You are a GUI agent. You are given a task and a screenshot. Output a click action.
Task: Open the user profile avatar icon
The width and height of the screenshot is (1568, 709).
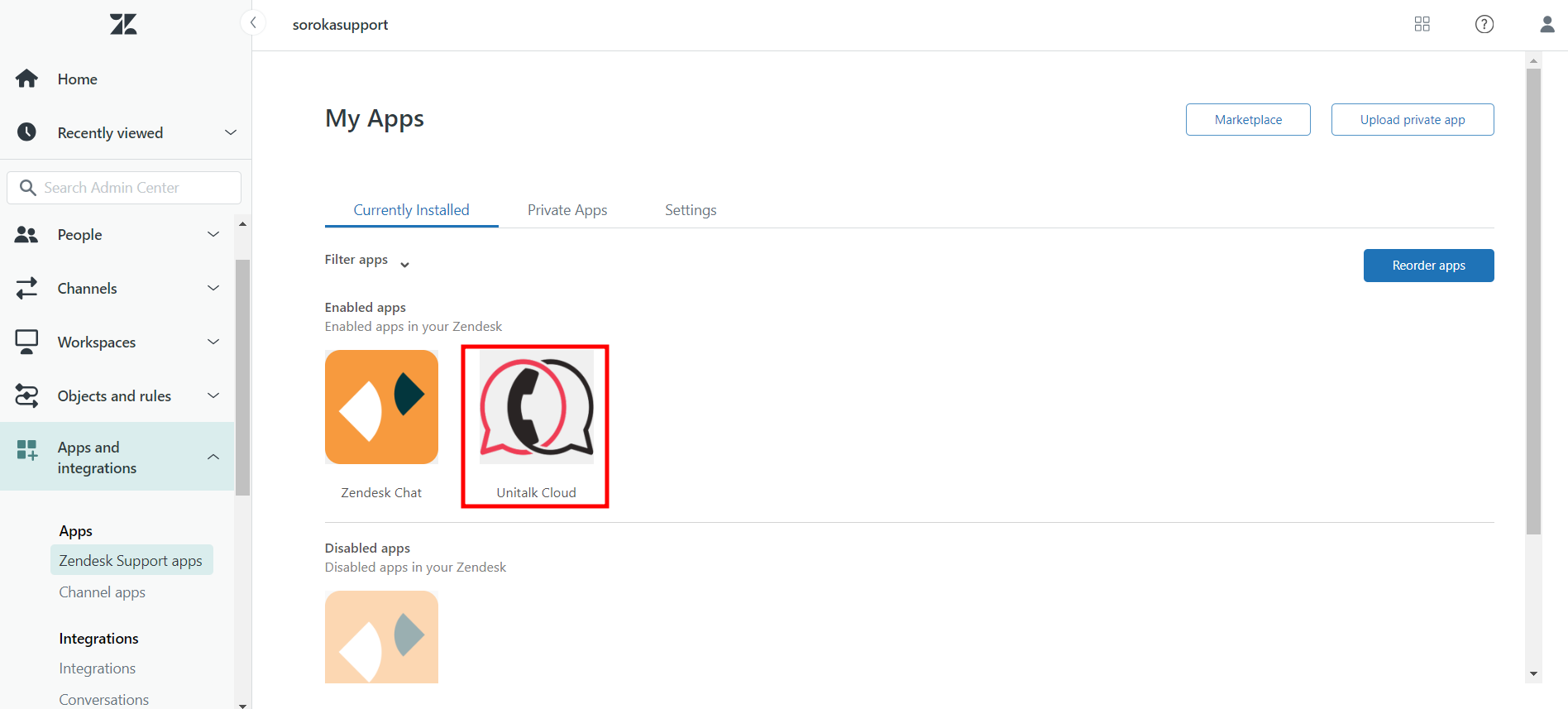tap(1546, 24)
